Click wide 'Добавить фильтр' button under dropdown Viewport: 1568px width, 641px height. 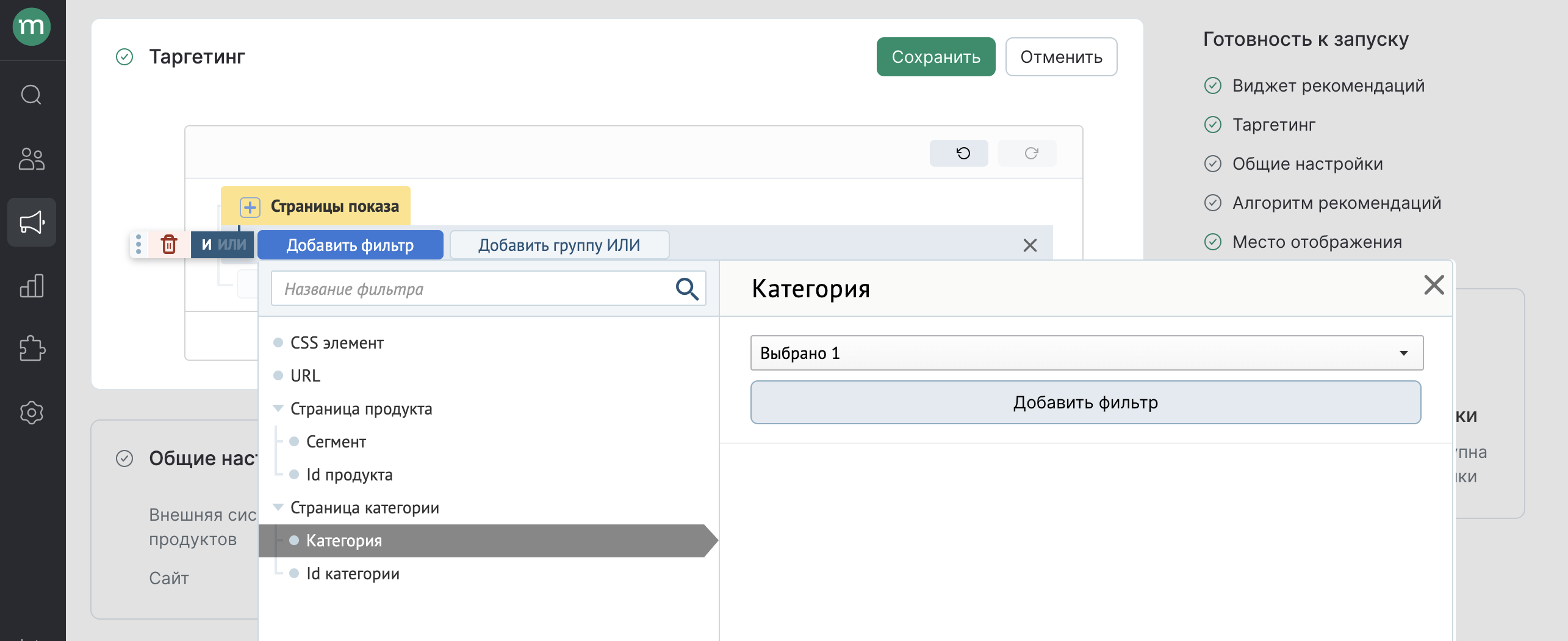pyautogui.click(x=1085, y=402)
